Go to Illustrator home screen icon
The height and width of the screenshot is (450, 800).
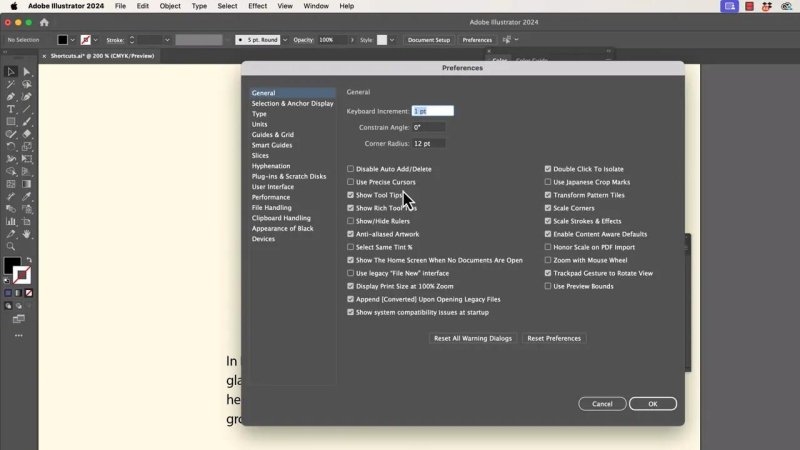pyautogui.click(x=44, y=22)
